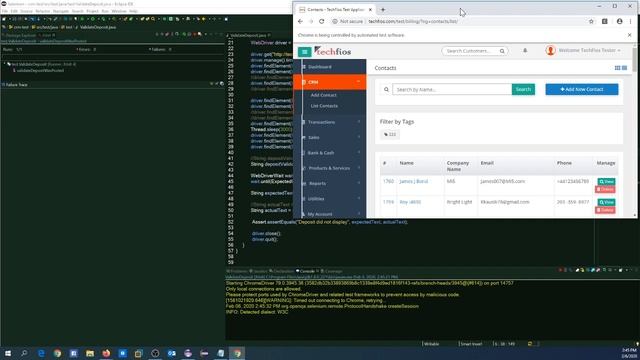Switch to the Problems tab in Eclipse

click(237, 271)
